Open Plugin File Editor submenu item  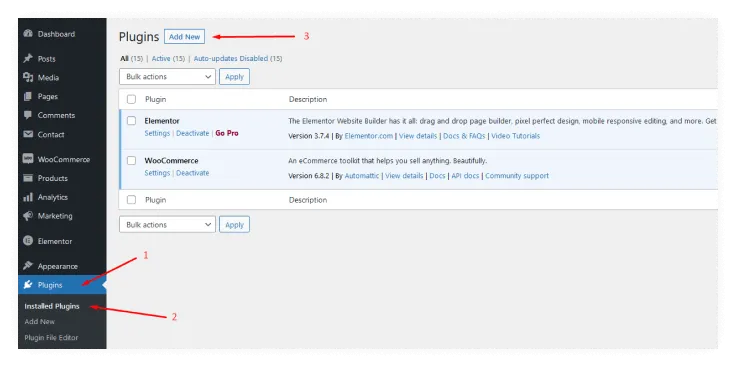[x=51, y=337]
